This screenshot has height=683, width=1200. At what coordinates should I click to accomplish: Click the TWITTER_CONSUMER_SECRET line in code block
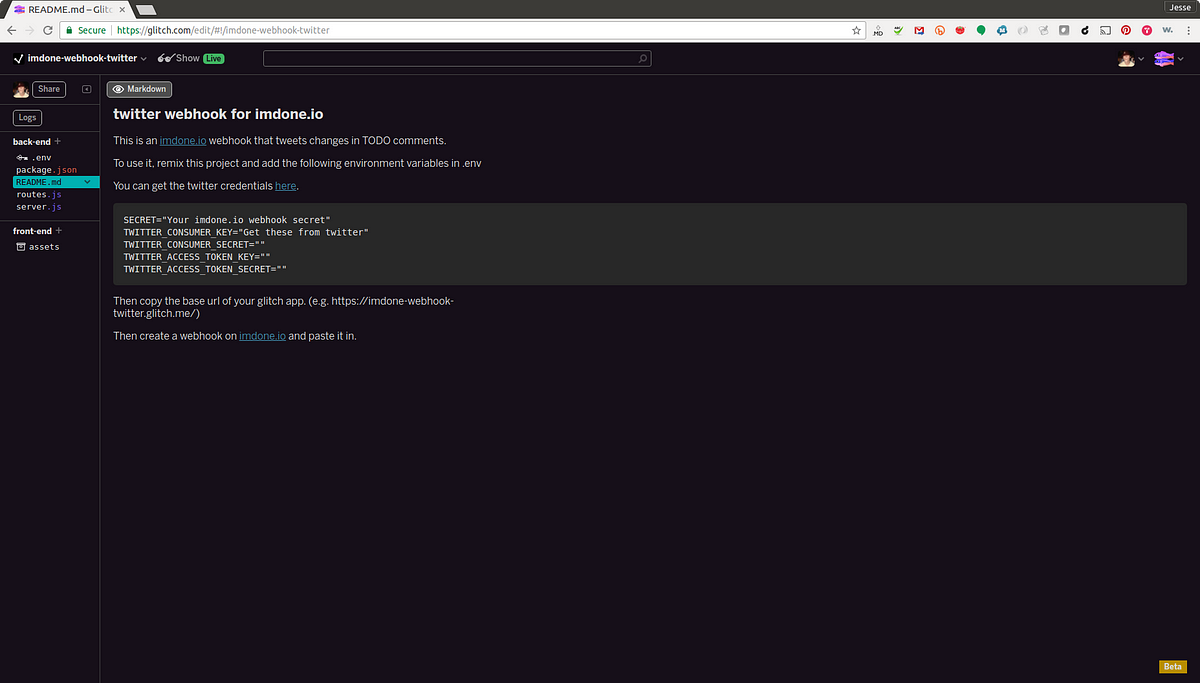(194, 244)
